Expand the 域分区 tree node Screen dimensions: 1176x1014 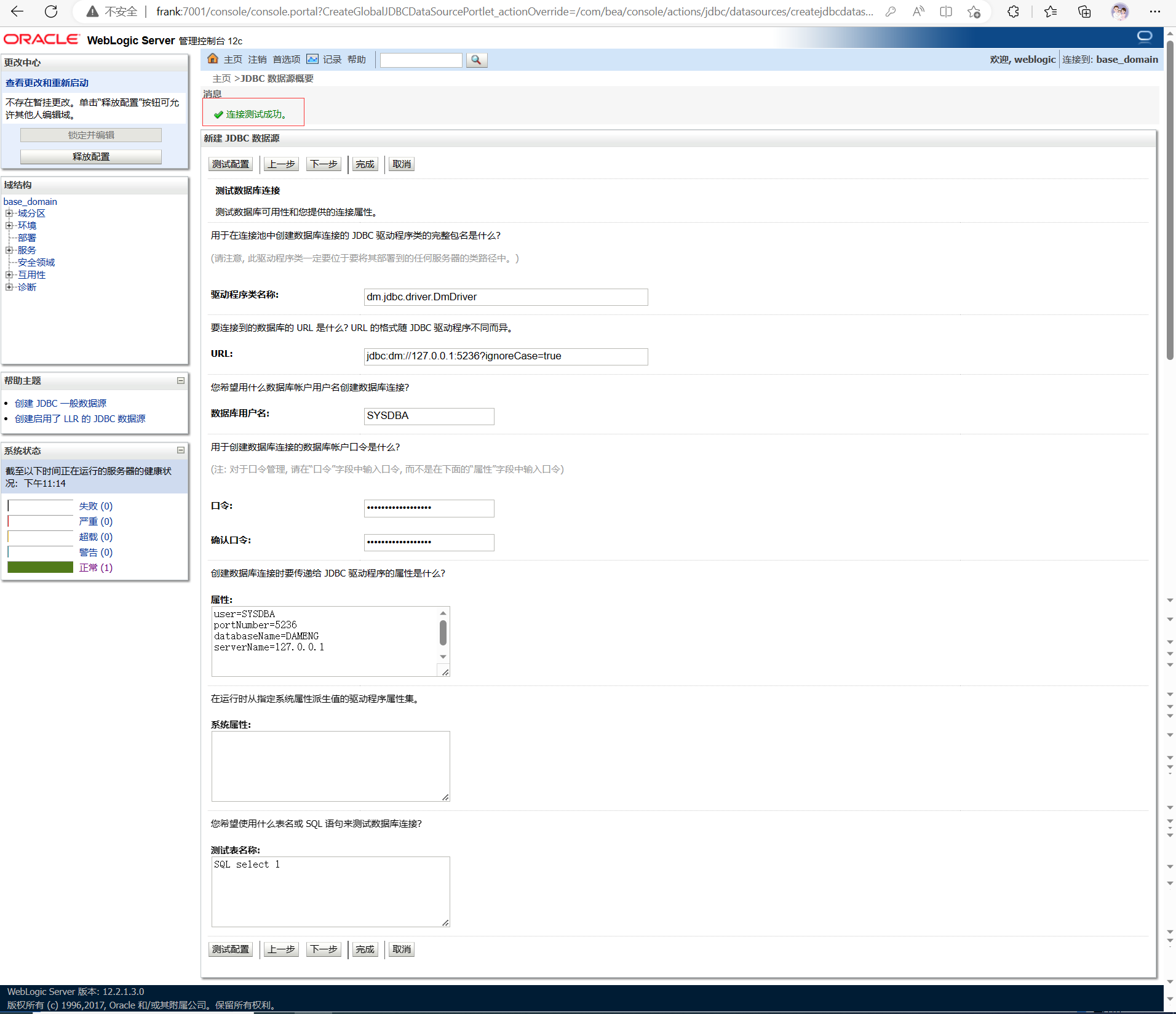coord(9,214)
